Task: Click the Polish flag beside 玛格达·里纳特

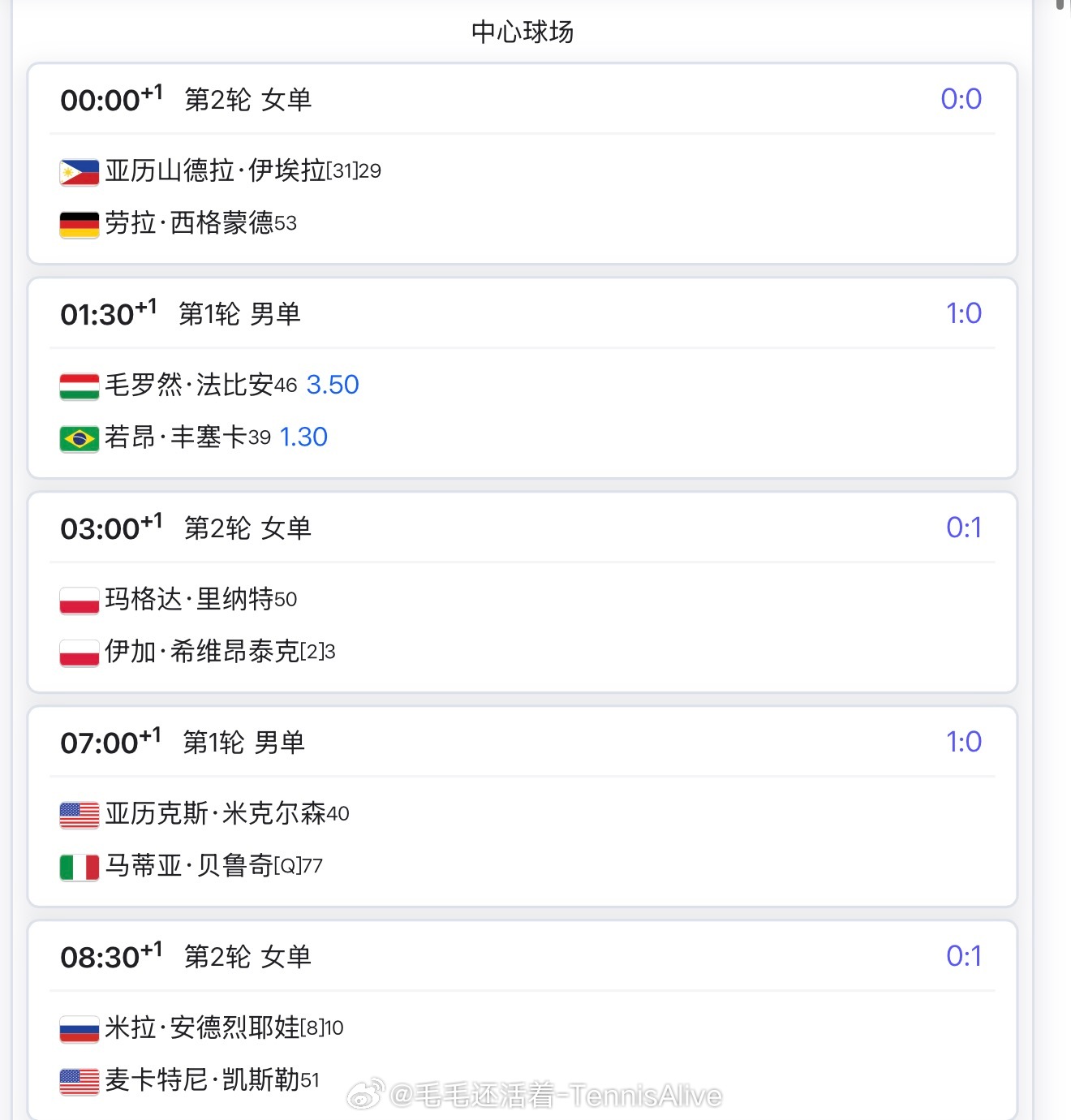Action: 80,600
